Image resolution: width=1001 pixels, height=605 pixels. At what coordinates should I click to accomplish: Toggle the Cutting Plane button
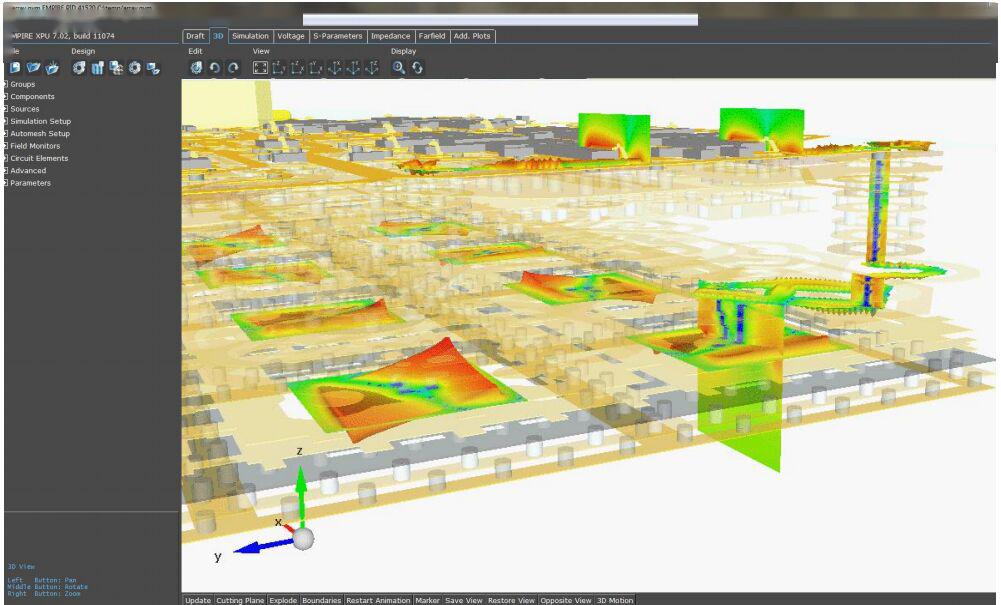tap(241, 600)
